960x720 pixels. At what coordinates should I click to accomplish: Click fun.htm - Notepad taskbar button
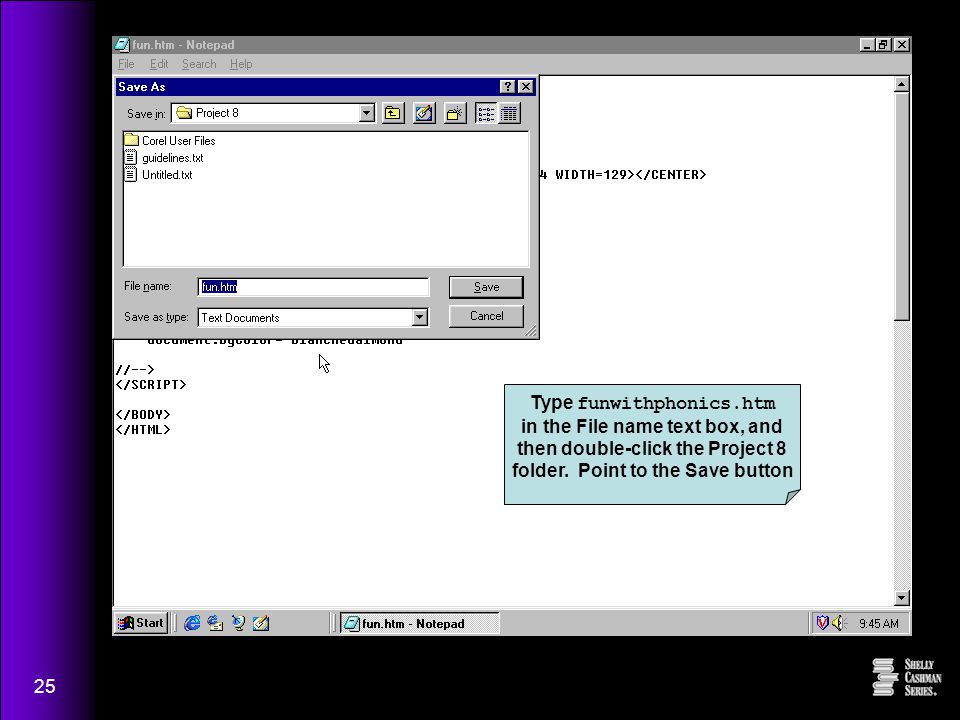[420, 623]
